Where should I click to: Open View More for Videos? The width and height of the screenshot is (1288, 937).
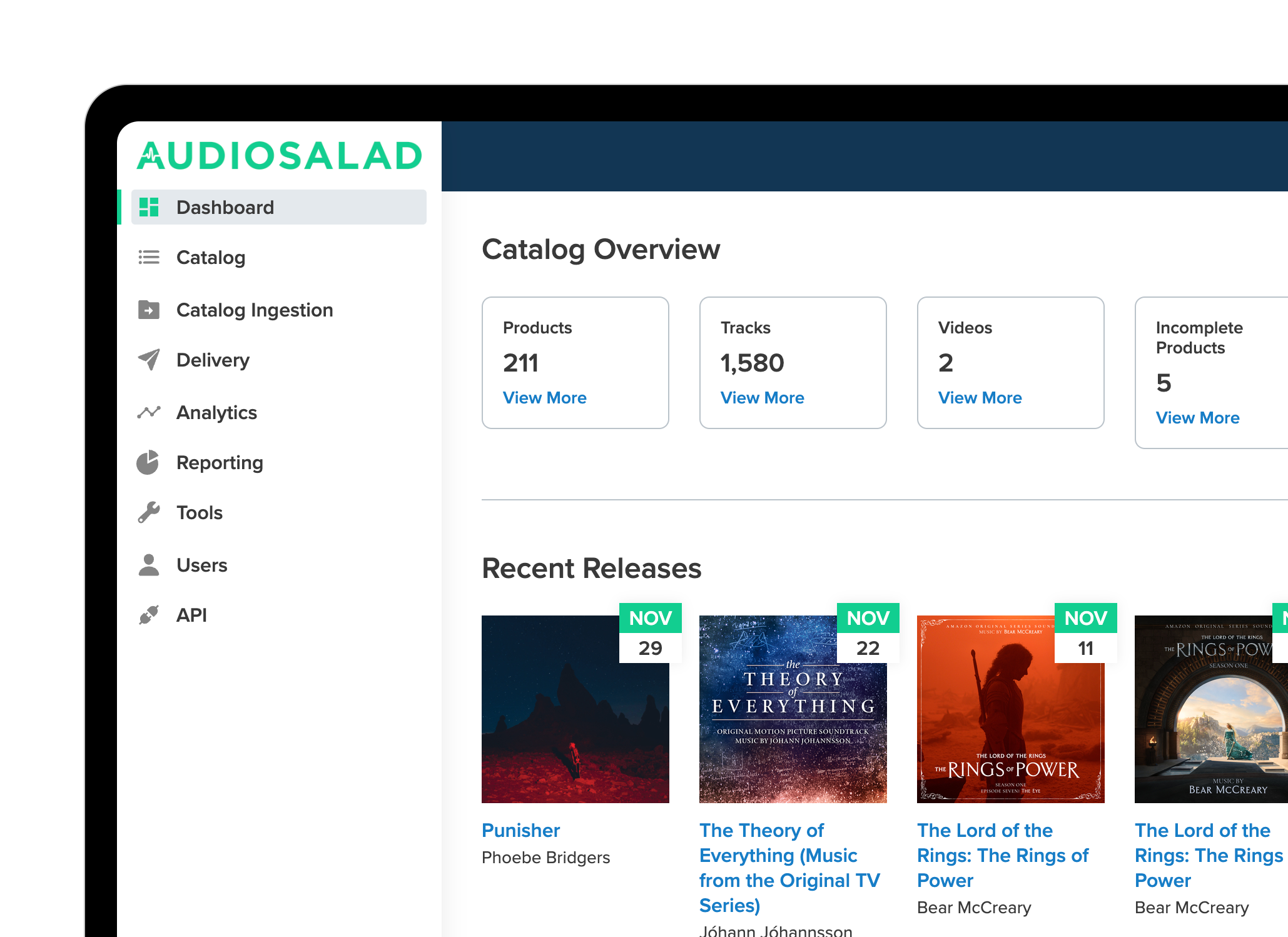980,398
